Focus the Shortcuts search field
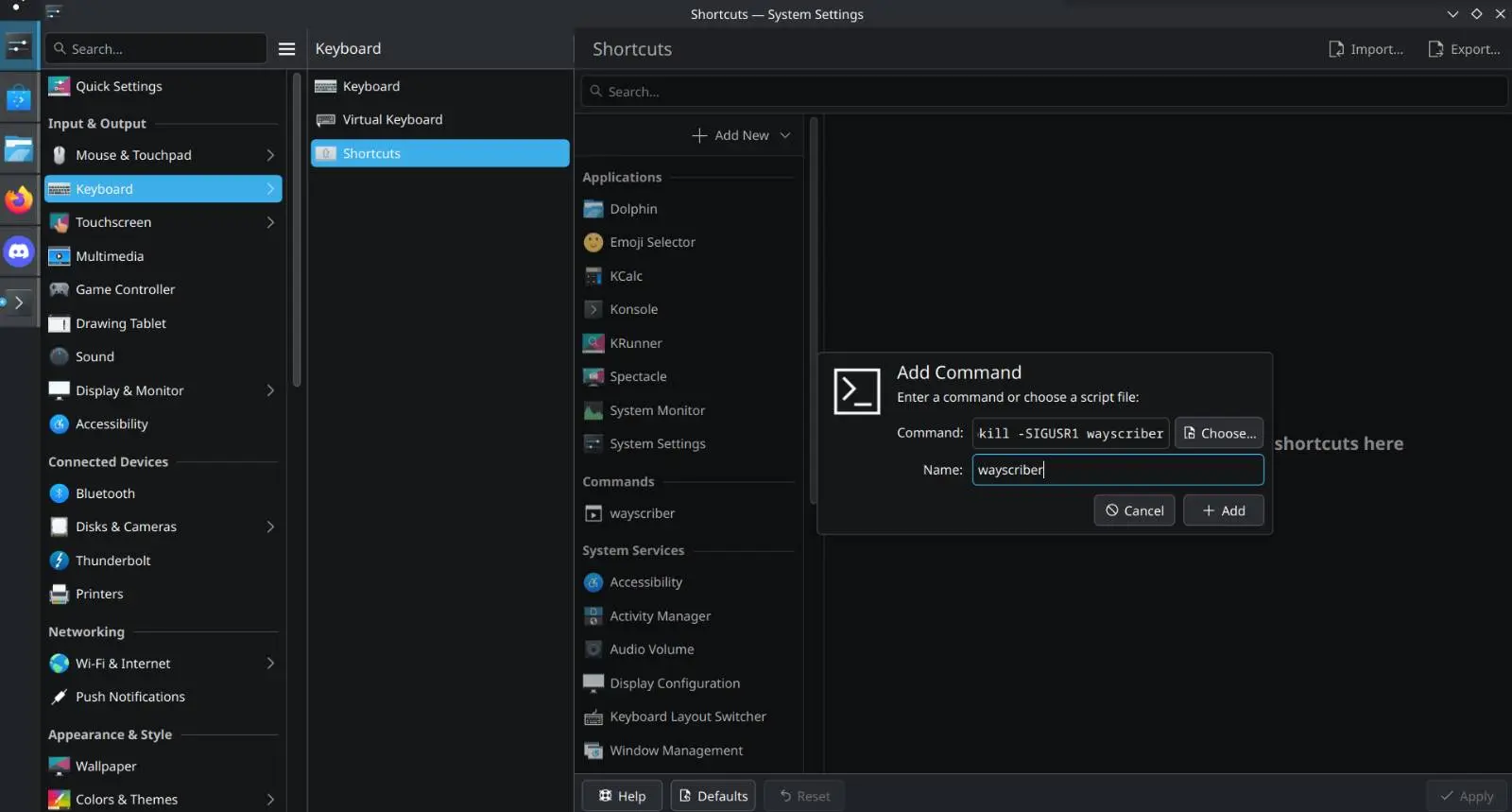 1044,92
